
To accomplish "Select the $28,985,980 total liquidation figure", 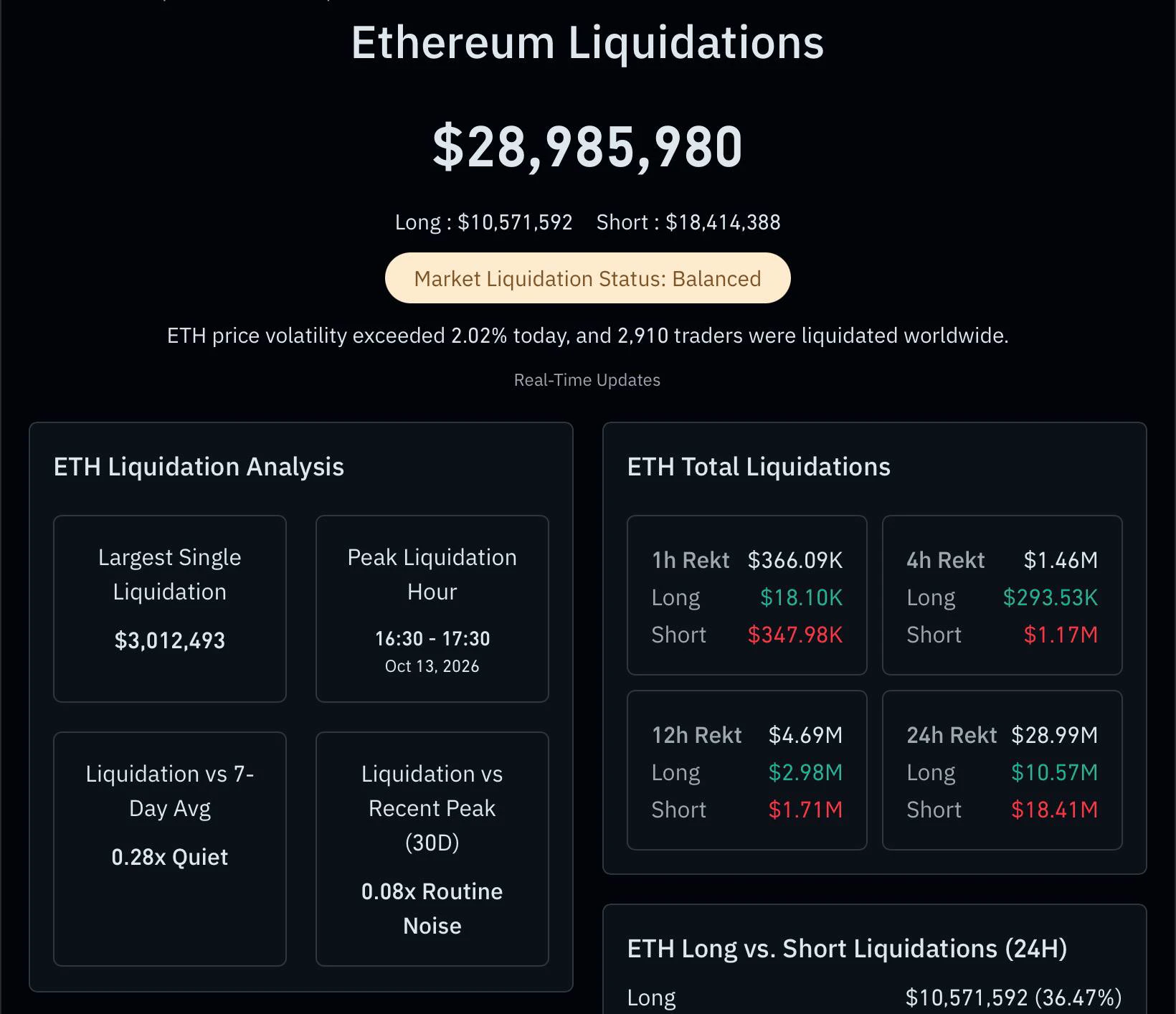I will (587, 147).
